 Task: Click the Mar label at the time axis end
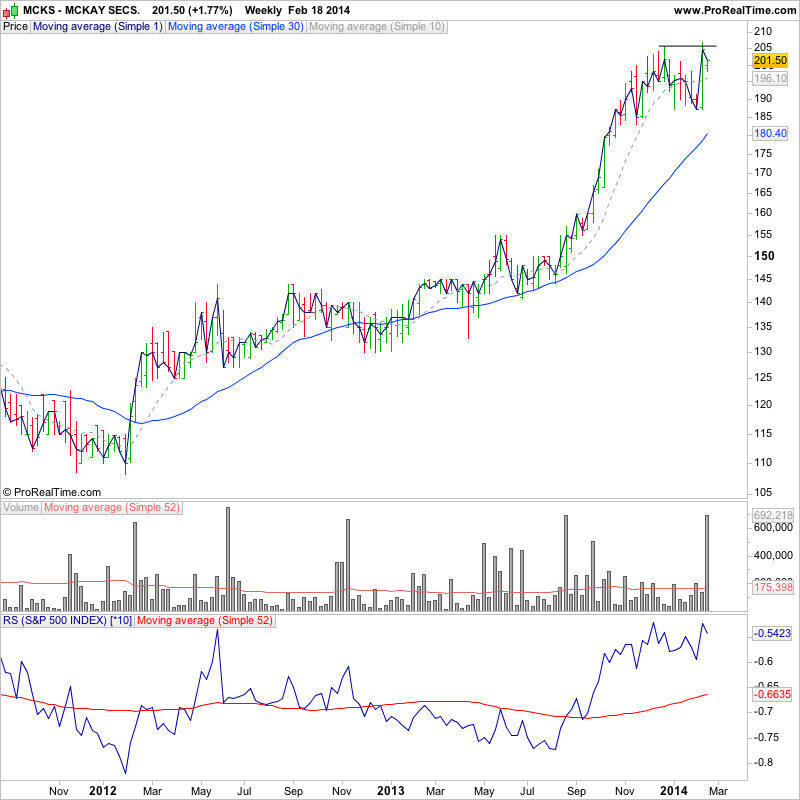pyautogui.click(x=718, y=791)
